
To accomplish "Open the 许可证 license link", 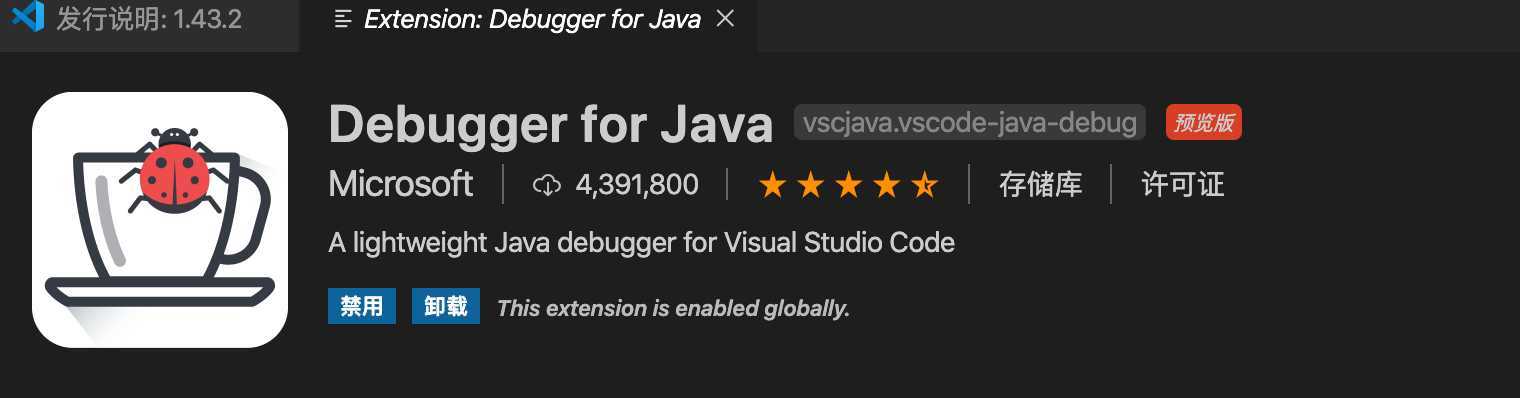I will tap(1183, 185).
